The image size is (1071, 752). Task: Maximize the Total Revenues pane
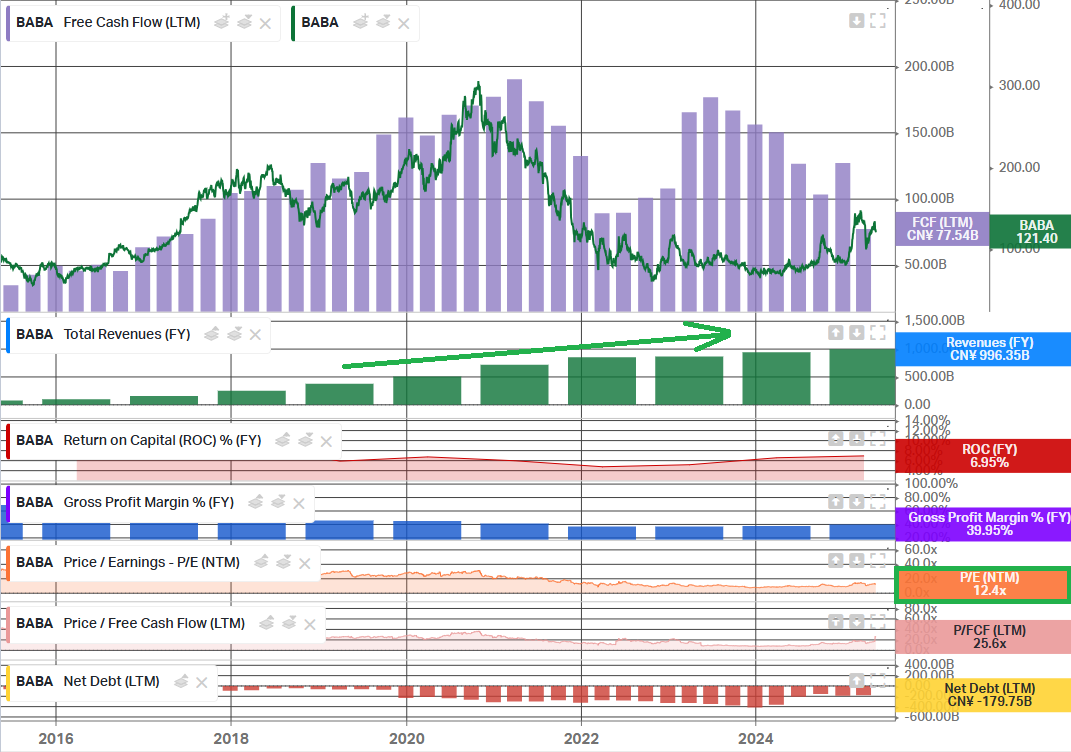coord(878,333)
